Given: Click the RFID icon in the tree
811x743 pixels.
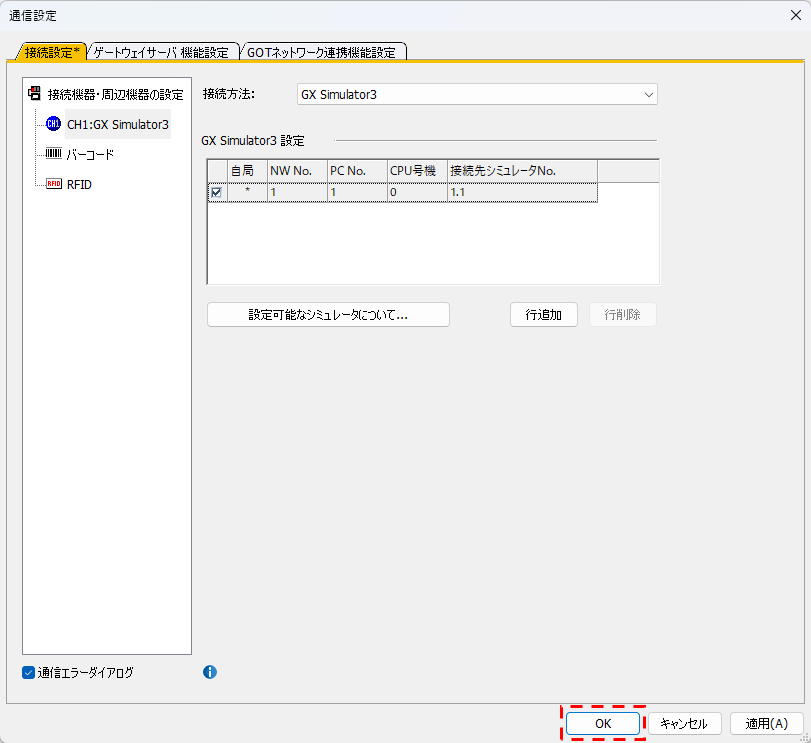Looking at the screenshot, I should pyautogui.click(x=54, y=184).
